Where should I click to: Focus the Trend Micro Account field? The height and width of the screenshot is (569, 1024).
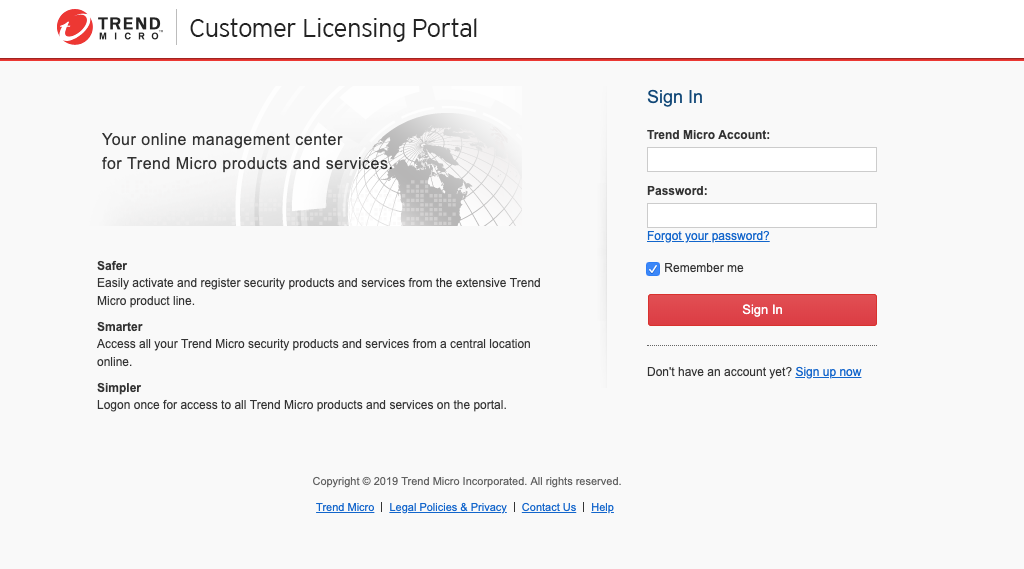(x=761, y=159)
